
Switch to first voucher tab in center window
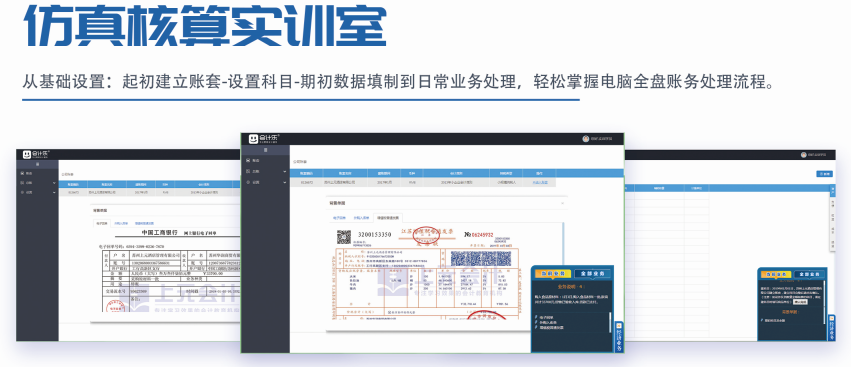[338, 218]
